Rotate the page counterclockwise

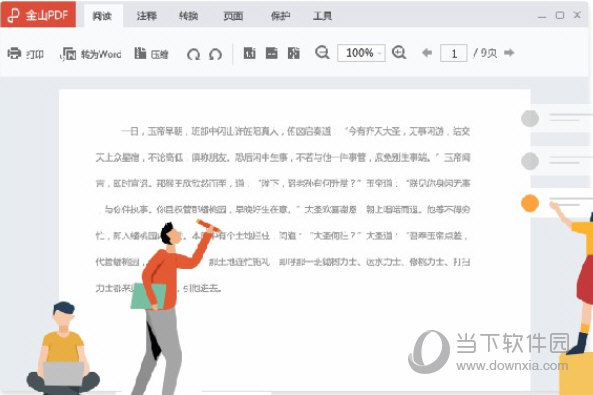point(216,54)
